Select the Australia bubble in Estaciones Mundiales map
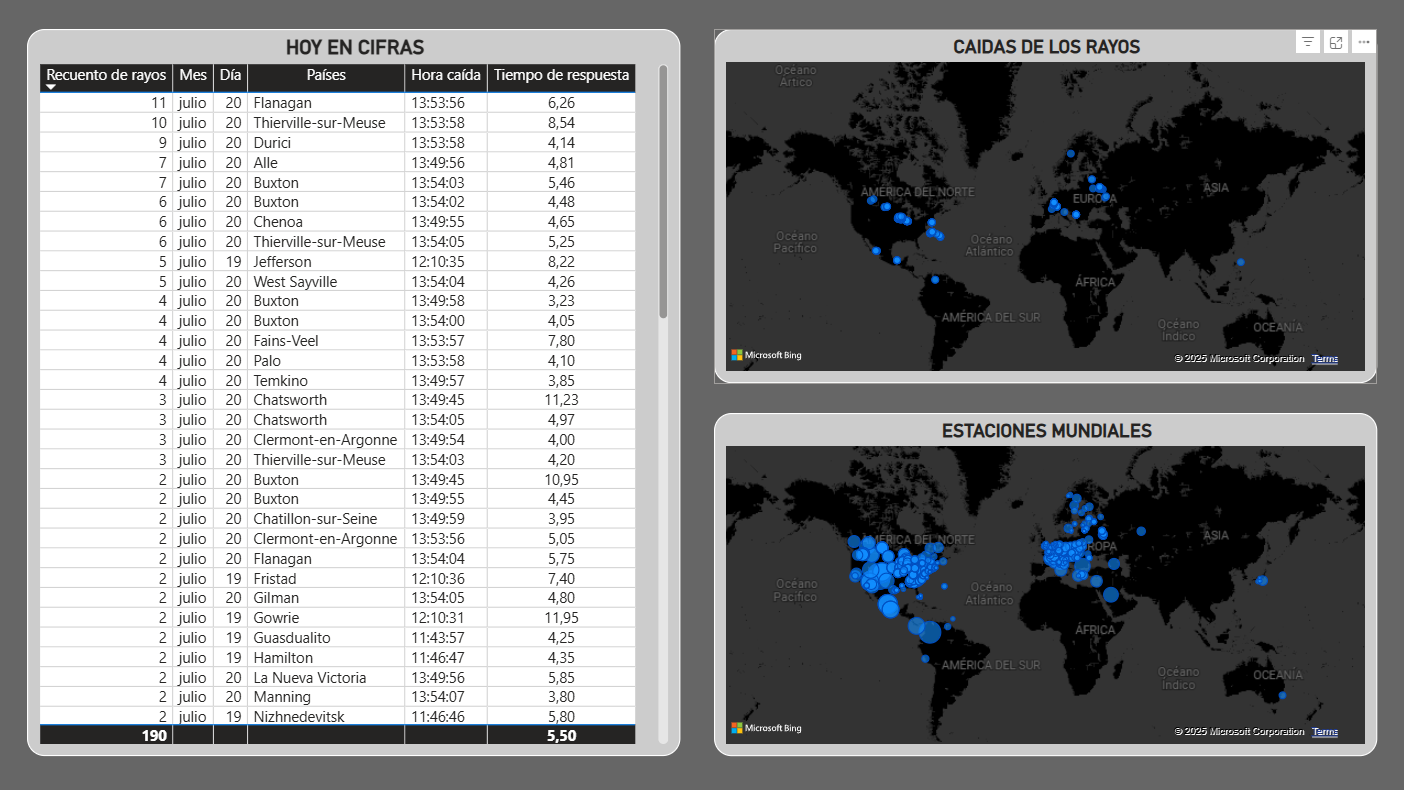Image resolution: width=1404 pixels, height=790 pixels. pos(1282,695)
